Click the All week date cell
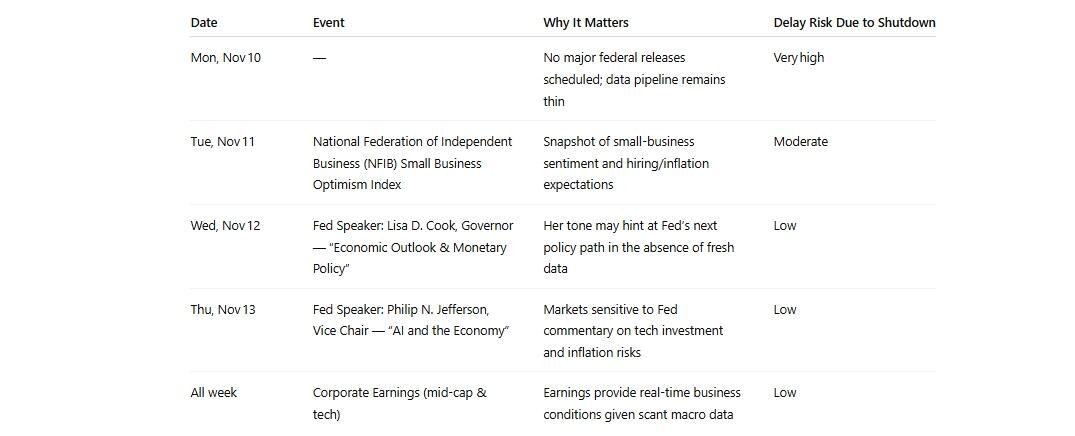Viewport: 1075px width, 436px height. pyautogui.click(x=214, y=393)
